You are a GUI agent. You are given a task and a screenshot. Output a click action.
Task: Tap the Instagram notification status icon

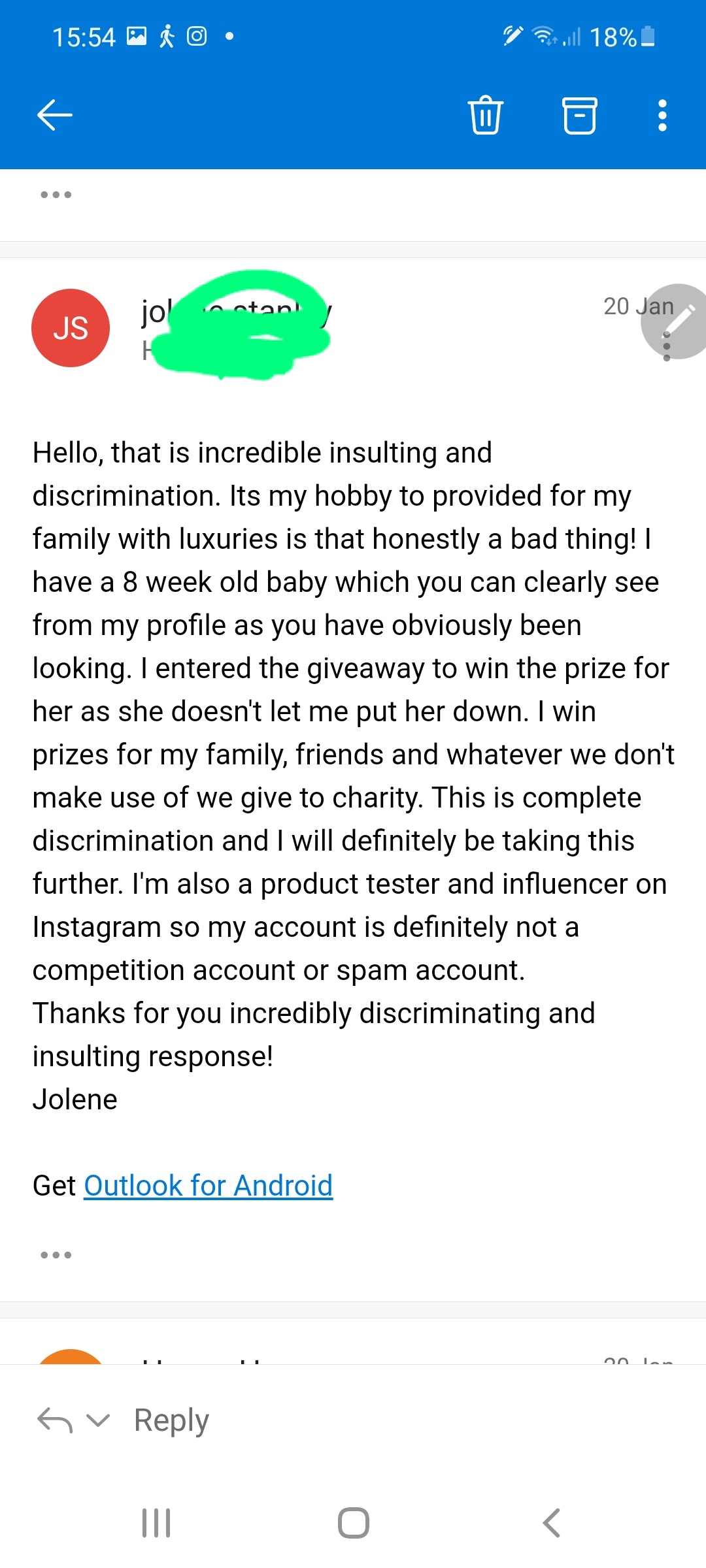(197, 36)
